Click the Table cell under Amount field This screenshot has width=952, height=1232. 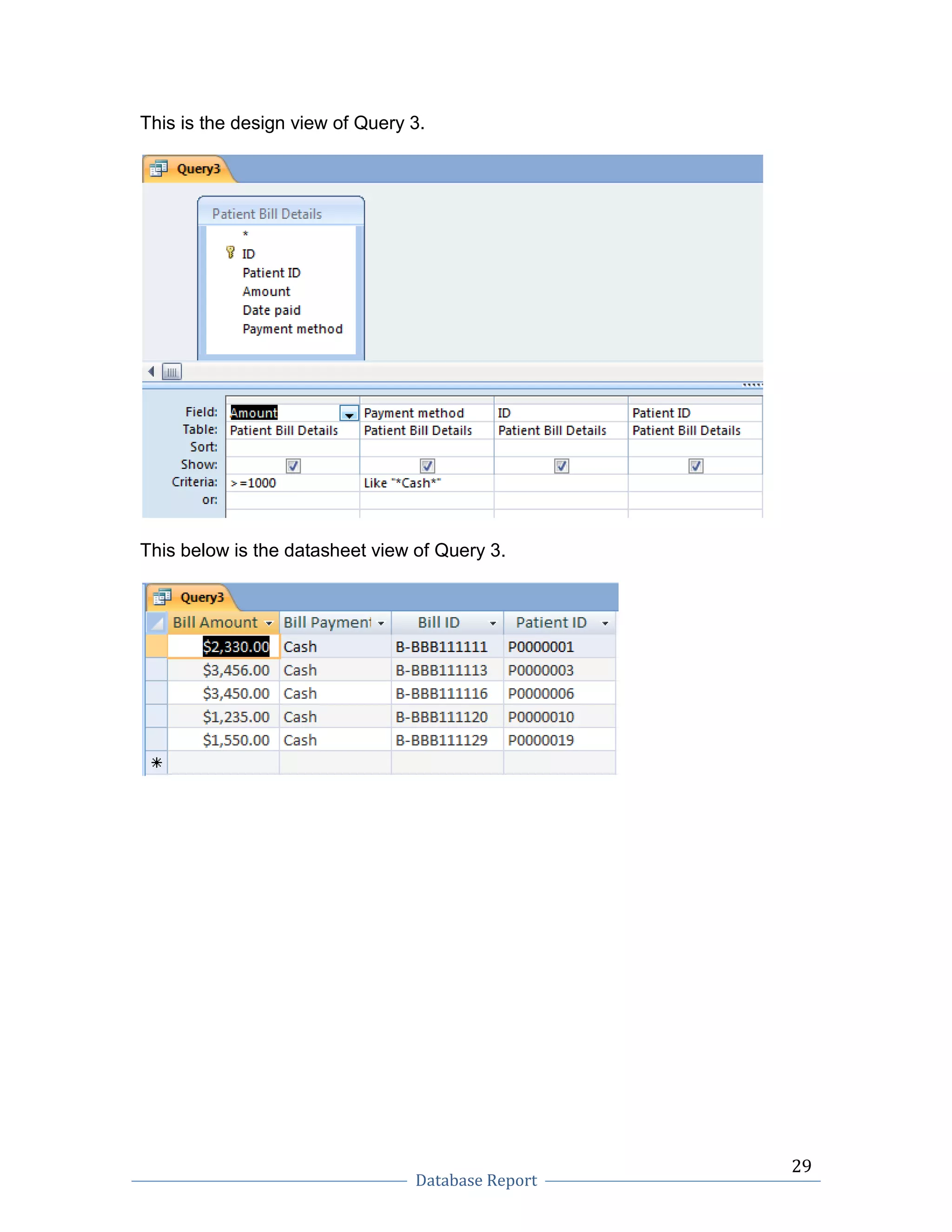pyautogui.click(x=293, y=431)
